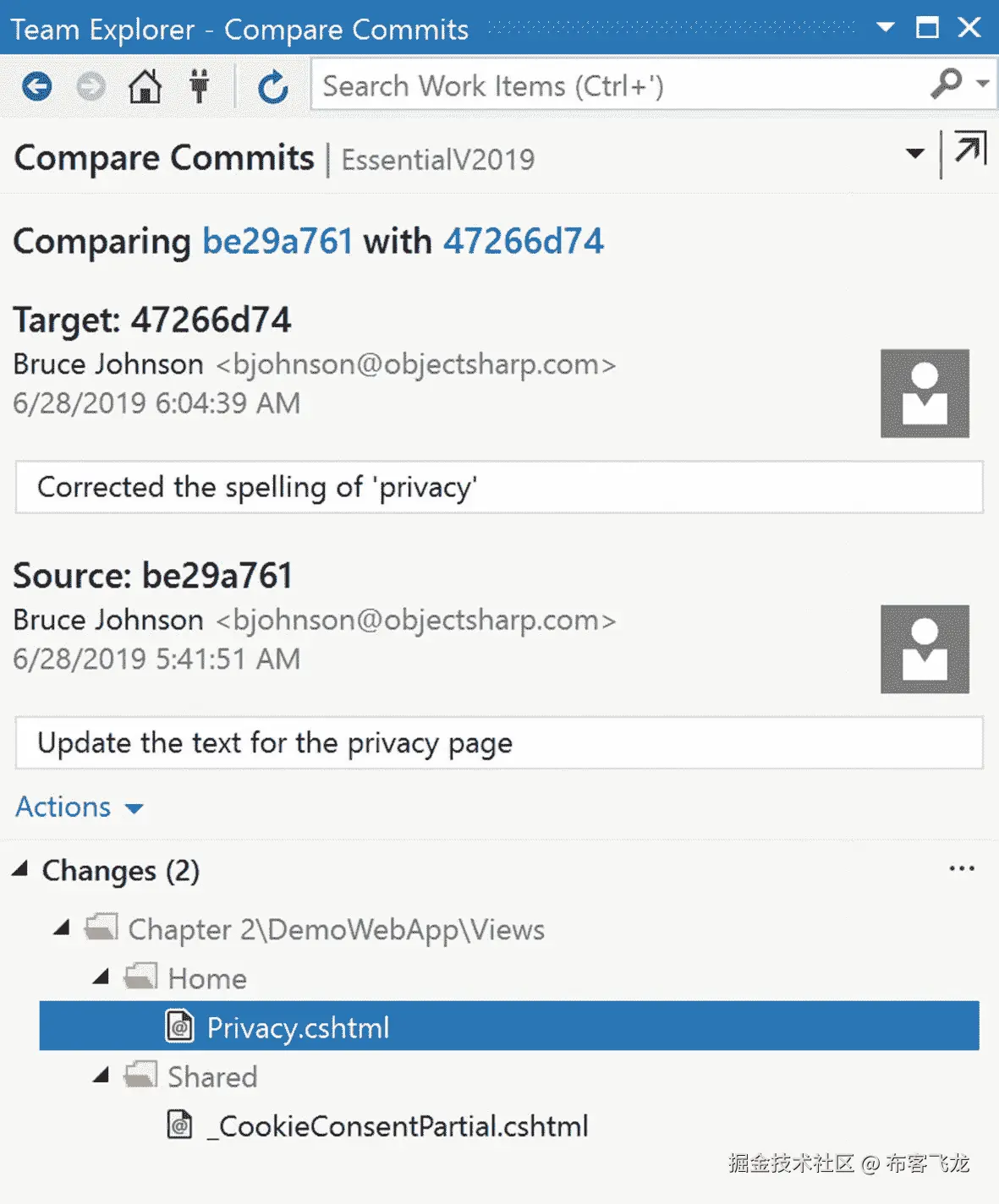Go to Team Explorer Home icon

pyautogui.click(x=145, y=86)
